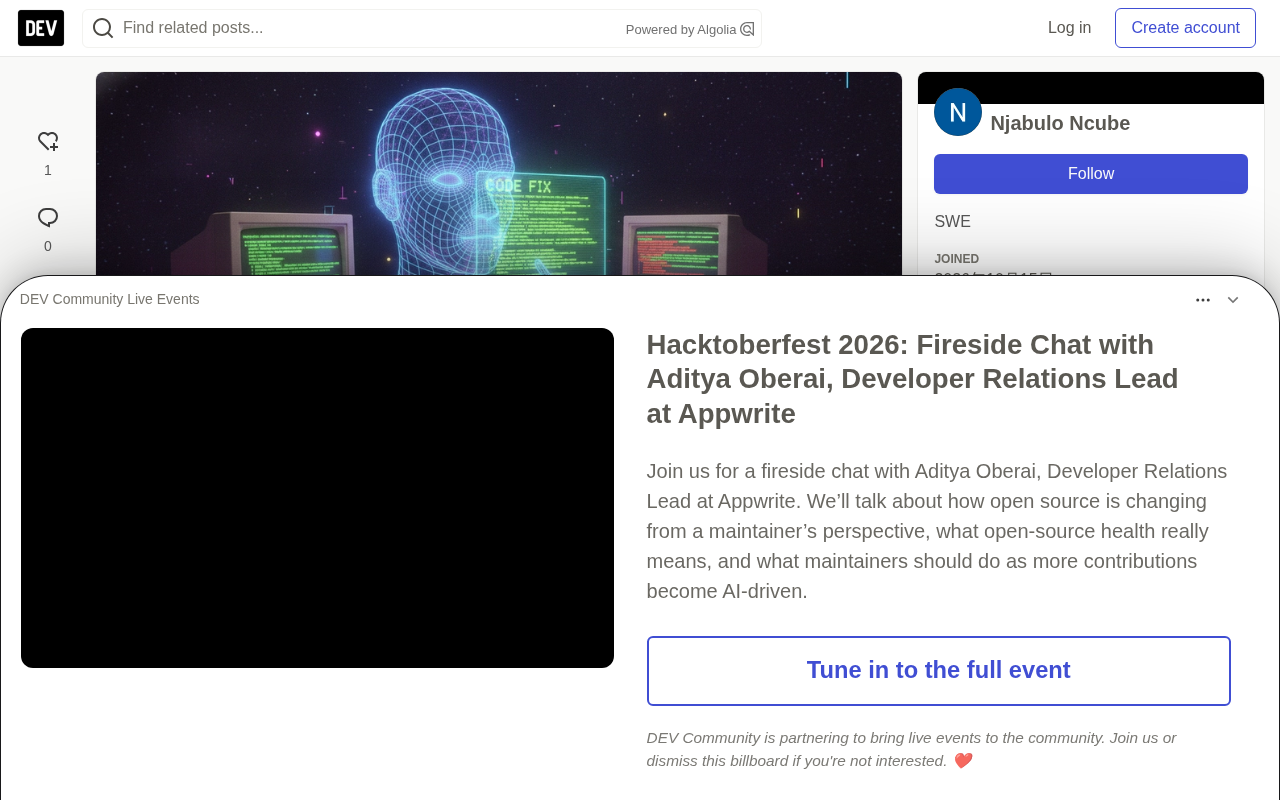Open the Hacktoberfest 2026 Fireside Chat title
1280x800 pixels.
pos(912,379)
